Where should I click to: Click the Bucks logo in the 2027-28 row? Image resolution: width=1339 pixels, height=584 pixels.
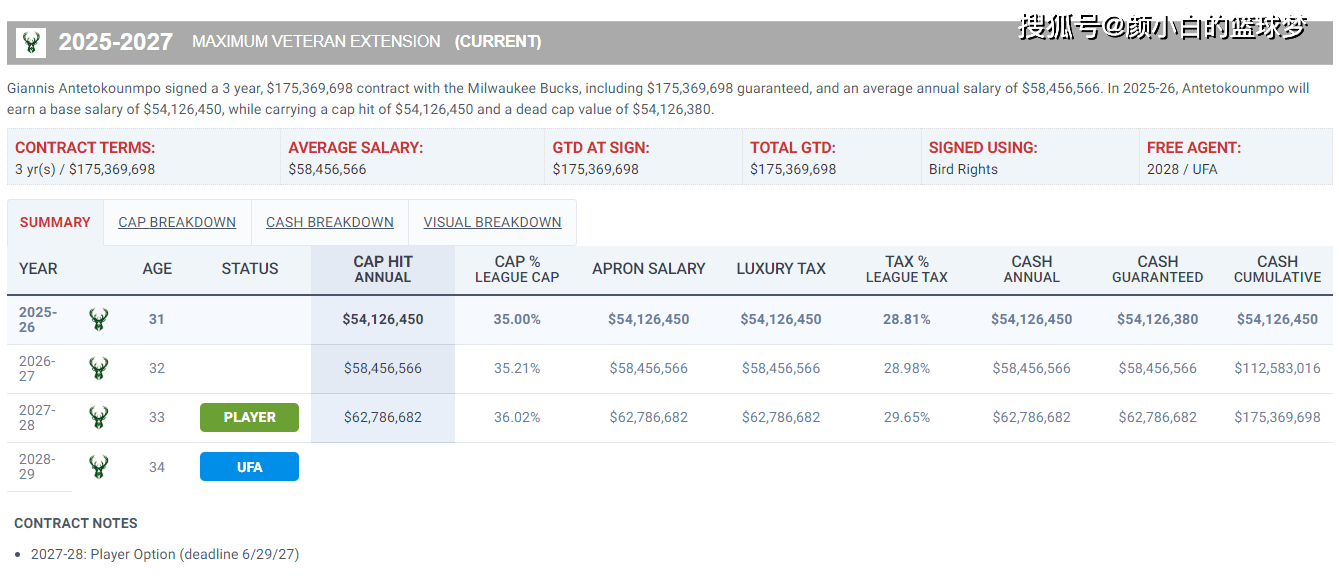pos(98,417)
